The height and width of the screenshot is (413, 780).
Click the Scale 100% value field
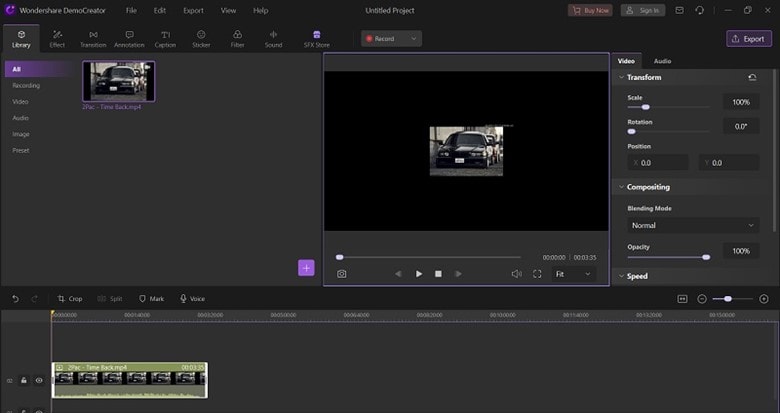(741, 102)
